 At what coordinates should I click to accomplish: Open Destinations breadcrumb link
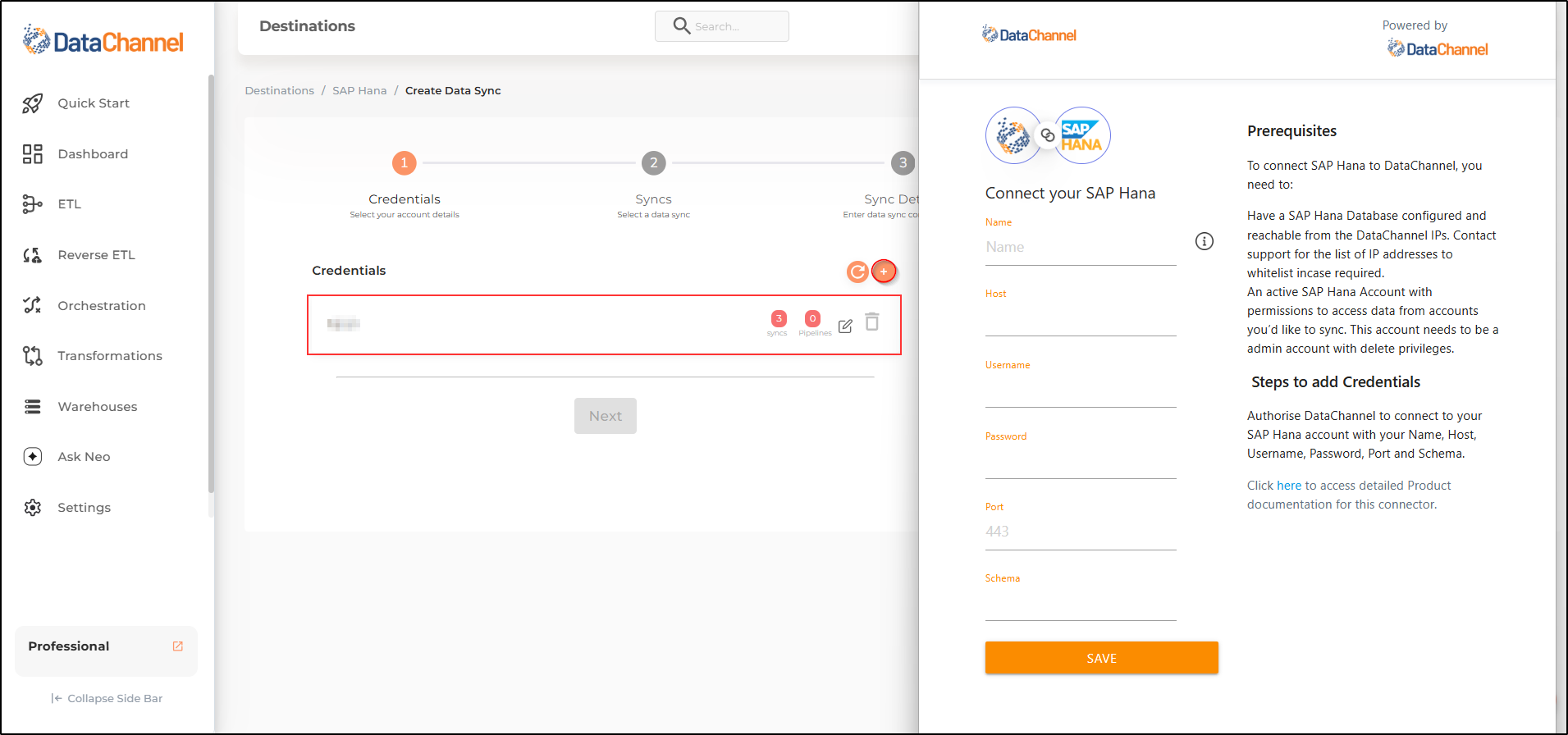coord(279,91)
